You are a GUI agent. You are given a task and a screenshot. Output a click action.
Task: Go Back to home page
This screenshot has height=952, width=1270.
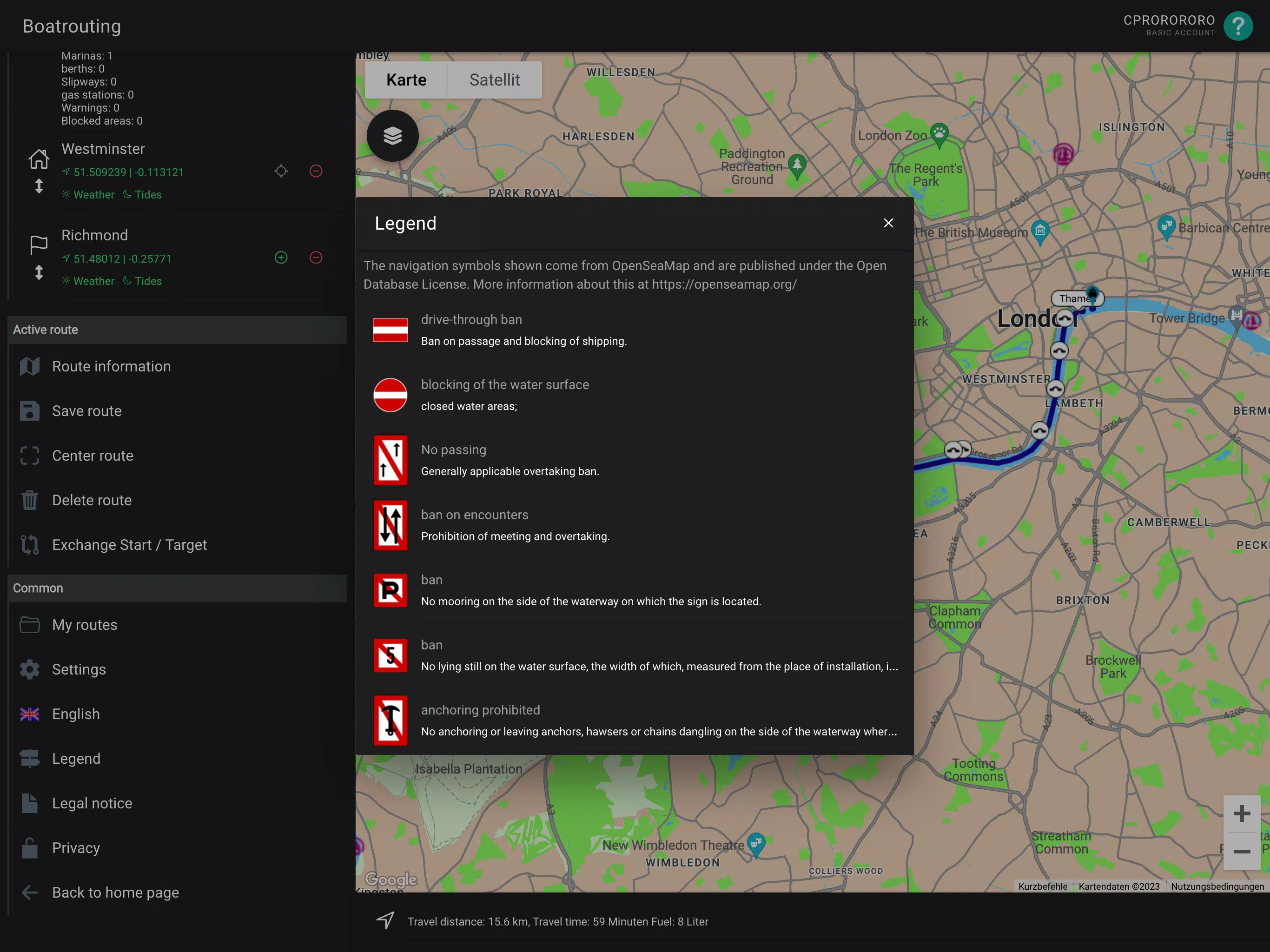(x=29, y=892)
